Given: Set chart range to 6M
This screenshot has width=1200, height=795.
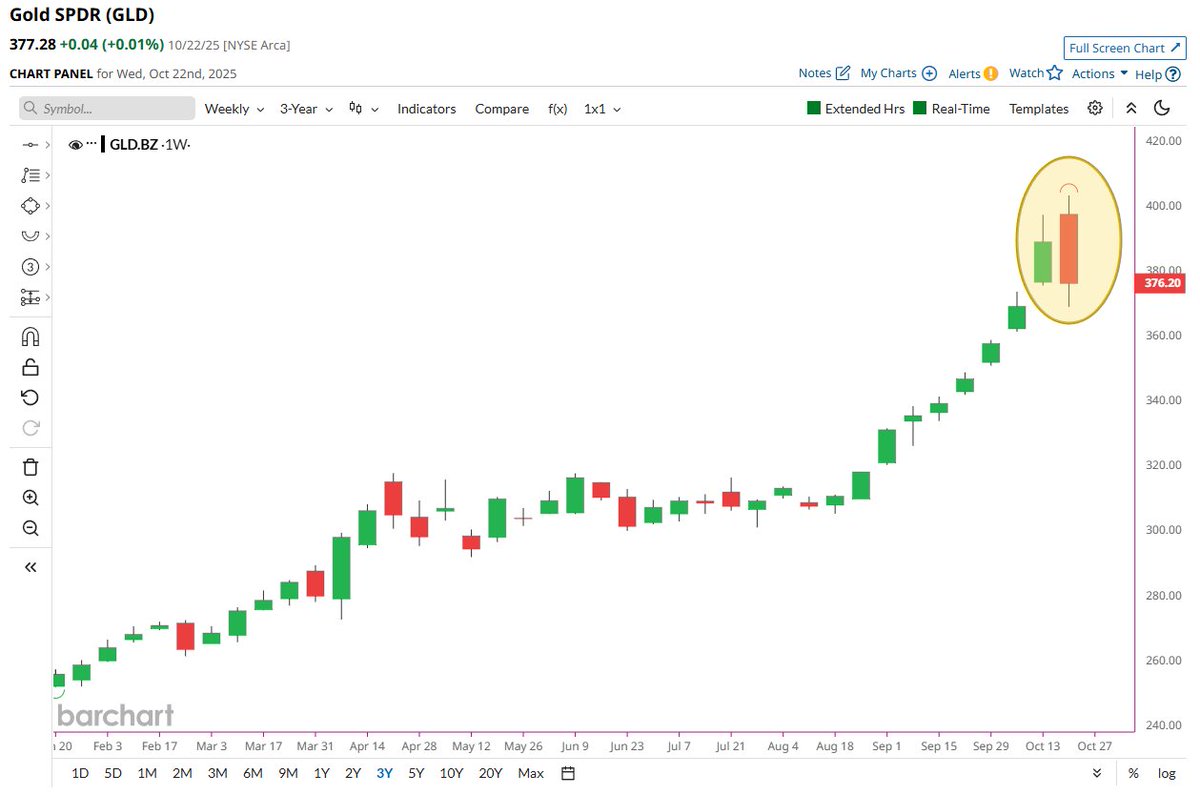Looking at the screenshot, I should pos(253,773).
